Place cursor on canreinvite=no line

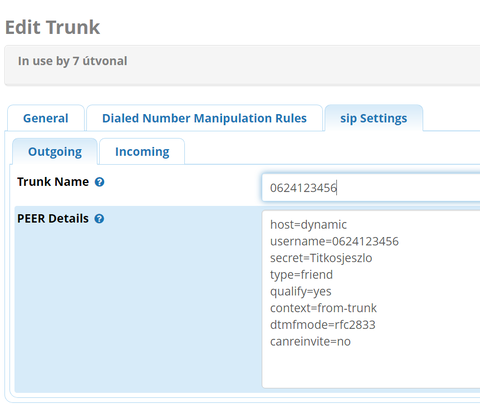(x=310, y=341)
